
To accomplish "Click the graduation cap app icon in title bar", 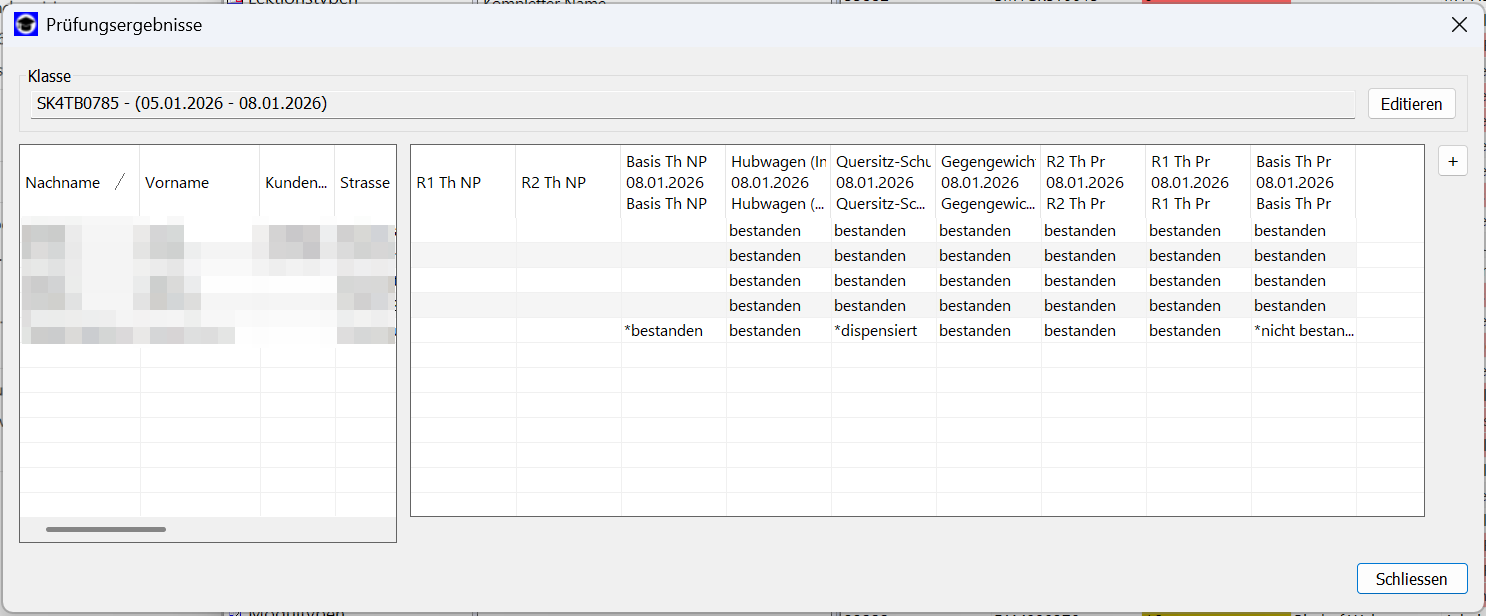I will (26, 25).
